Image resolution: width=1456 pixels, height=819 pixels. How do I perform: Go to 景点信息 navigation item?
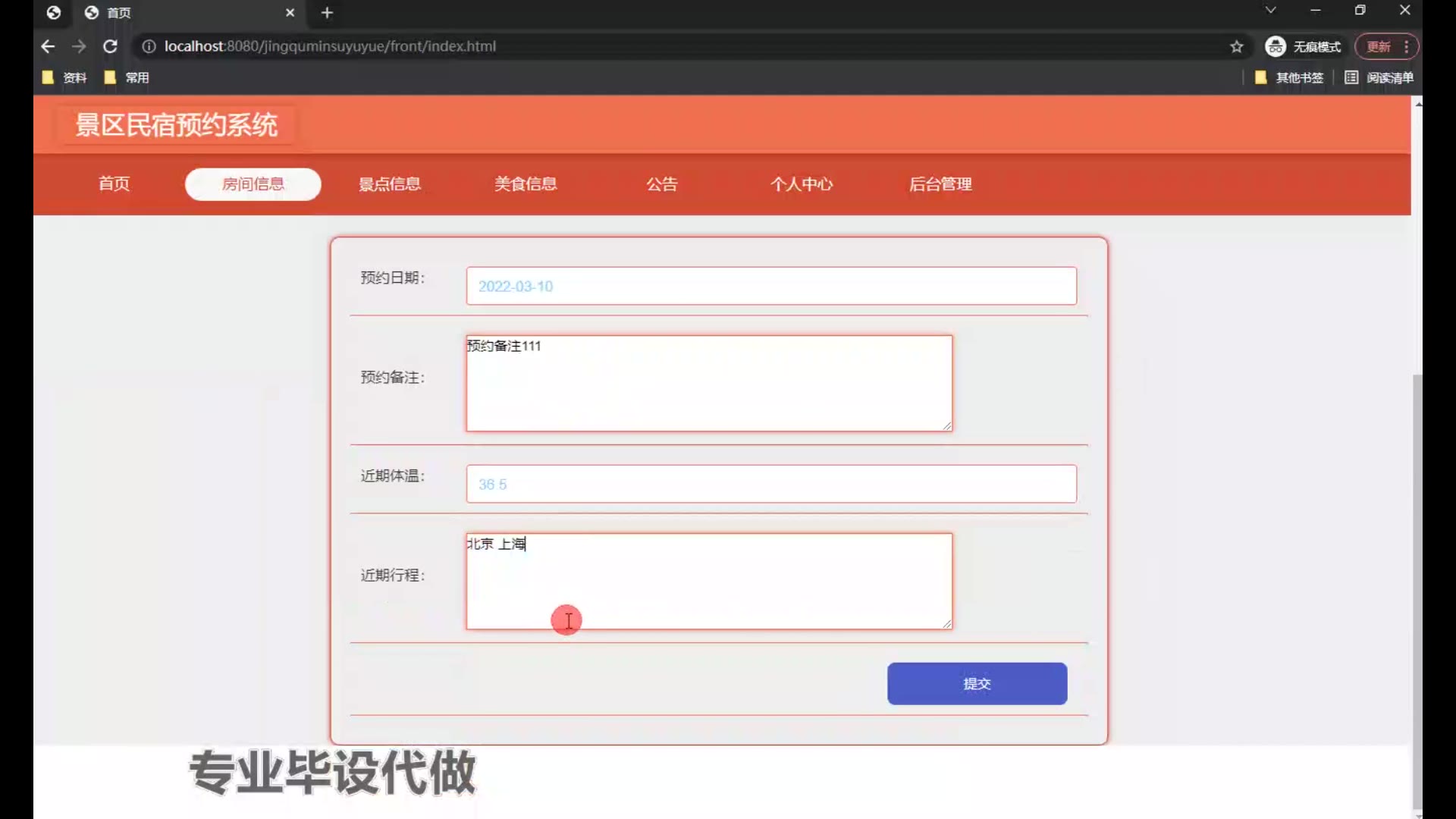pos(390,184)
